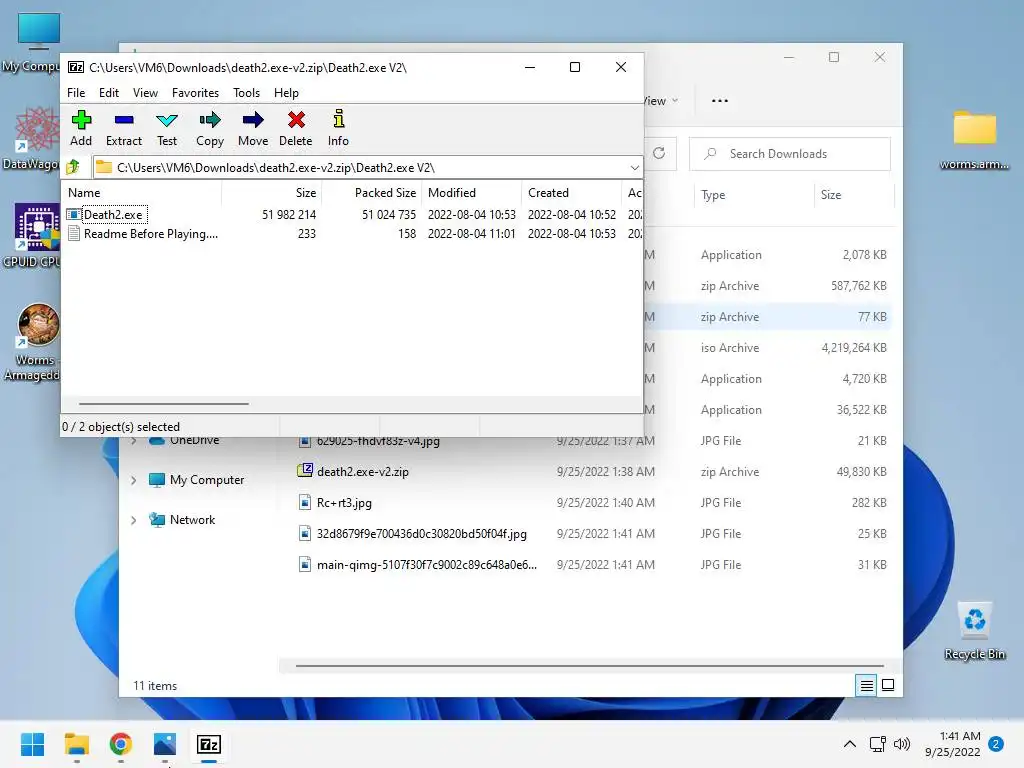Expand the OneDrive tree node

point(134,441)
